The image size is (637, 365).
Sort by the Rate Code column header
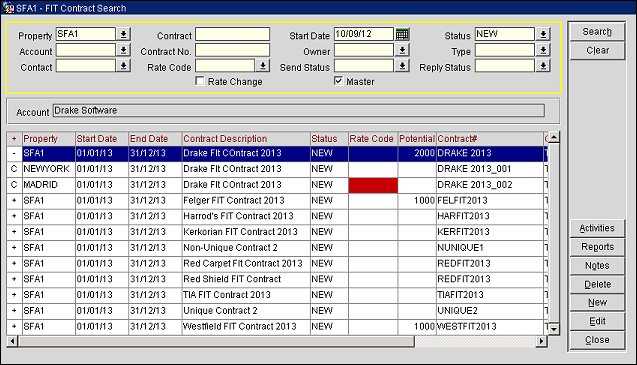tap(373, 139)
